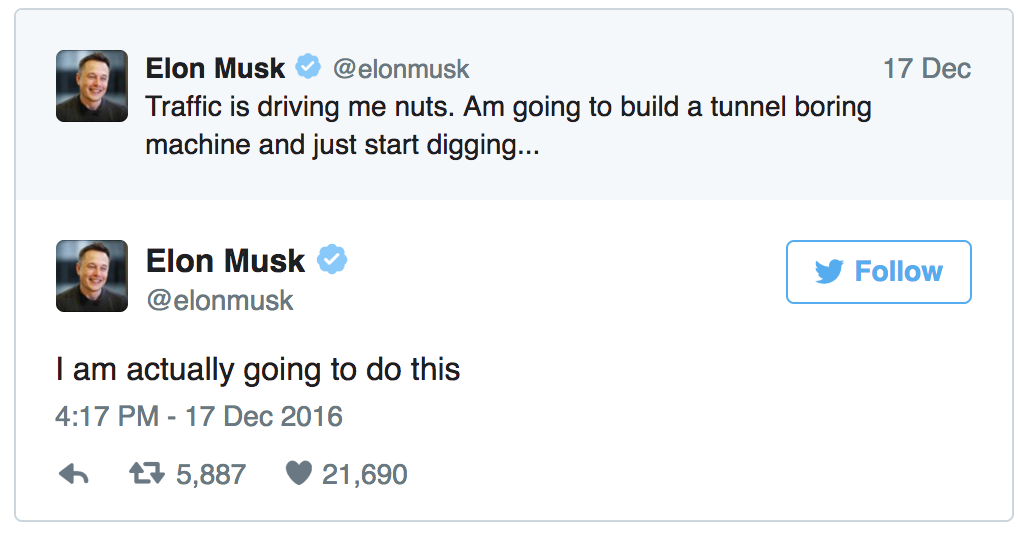The width and height of the screenshot is (1034, 534).
Task: Like the tweet with the heart icon
Action: click(298, 473)
